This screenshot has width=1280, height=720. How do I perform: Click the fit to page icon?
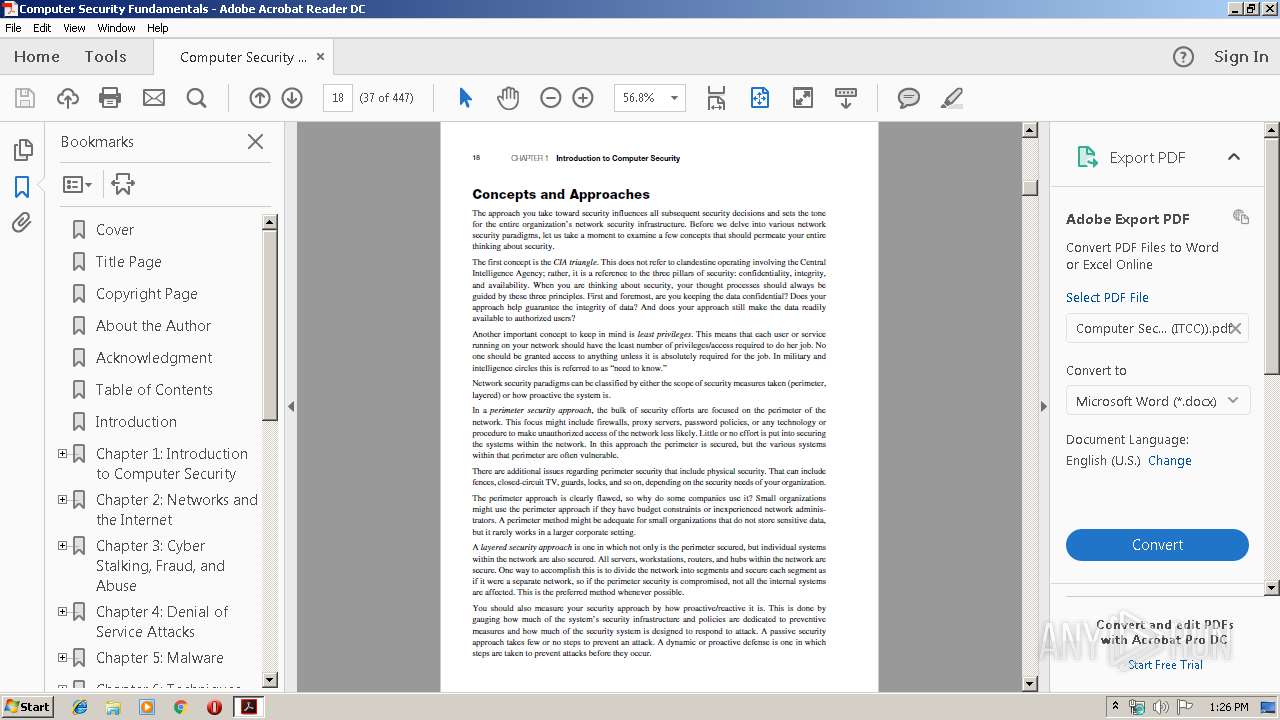(759, 98)
